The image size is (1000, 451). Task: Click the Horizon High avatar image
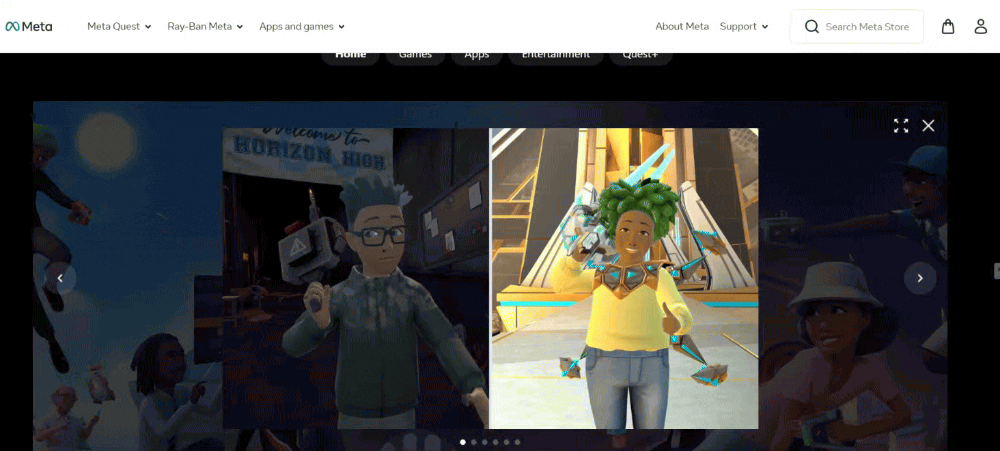pyautogui.click(x=355, y=278)
